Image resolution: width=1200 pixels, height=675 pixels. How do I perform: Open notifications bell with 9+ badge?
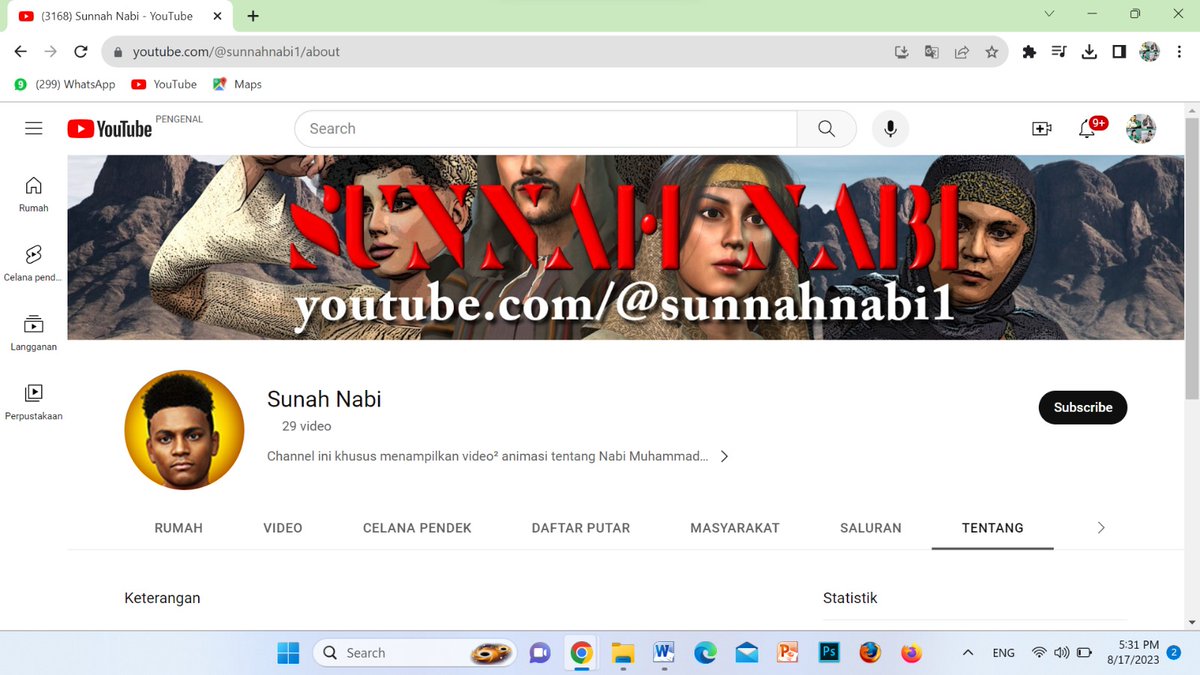(x=1087, y=129)
